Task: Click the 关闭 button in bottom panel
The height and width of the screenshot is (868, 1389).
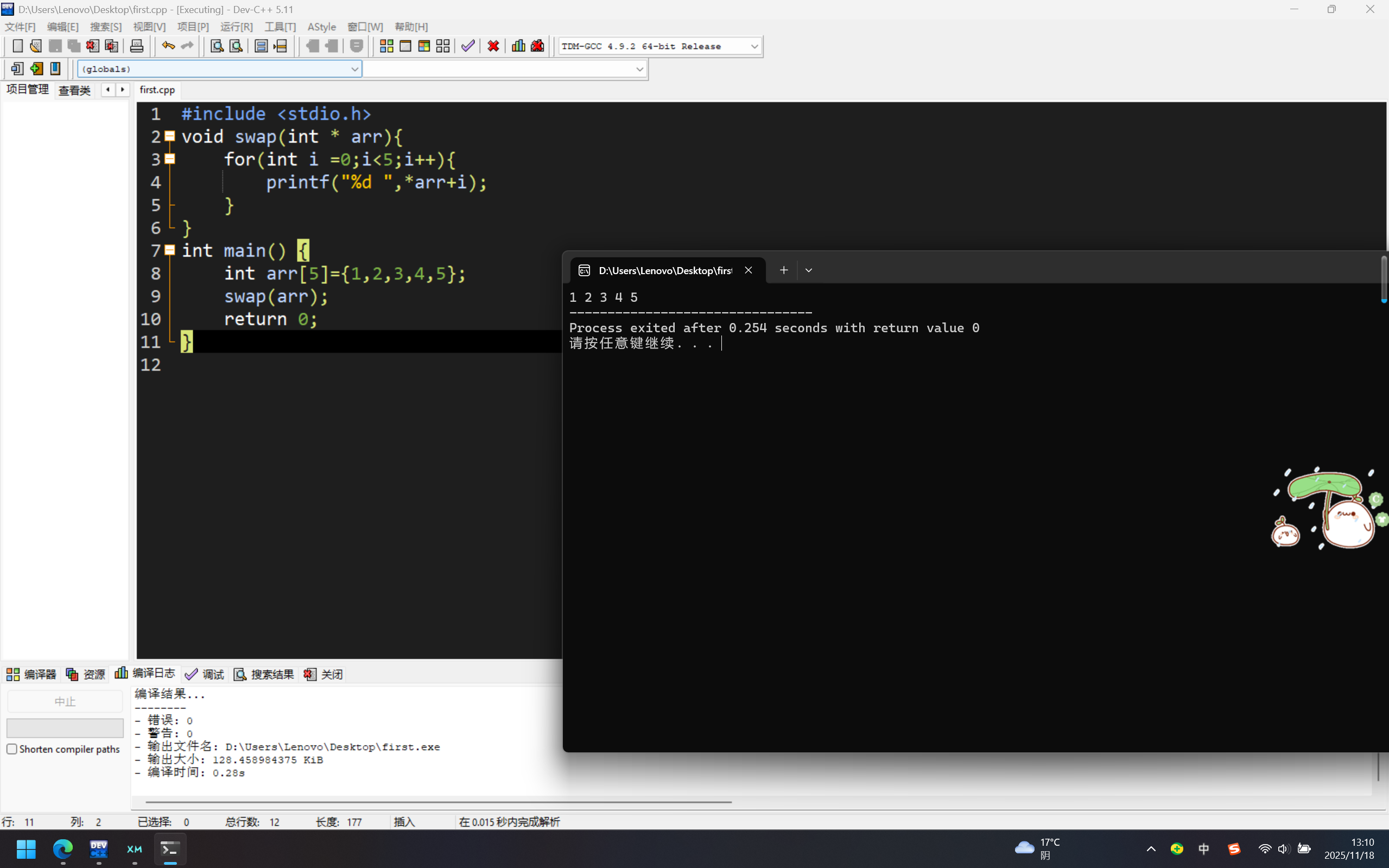Action: tap(324, 674)
